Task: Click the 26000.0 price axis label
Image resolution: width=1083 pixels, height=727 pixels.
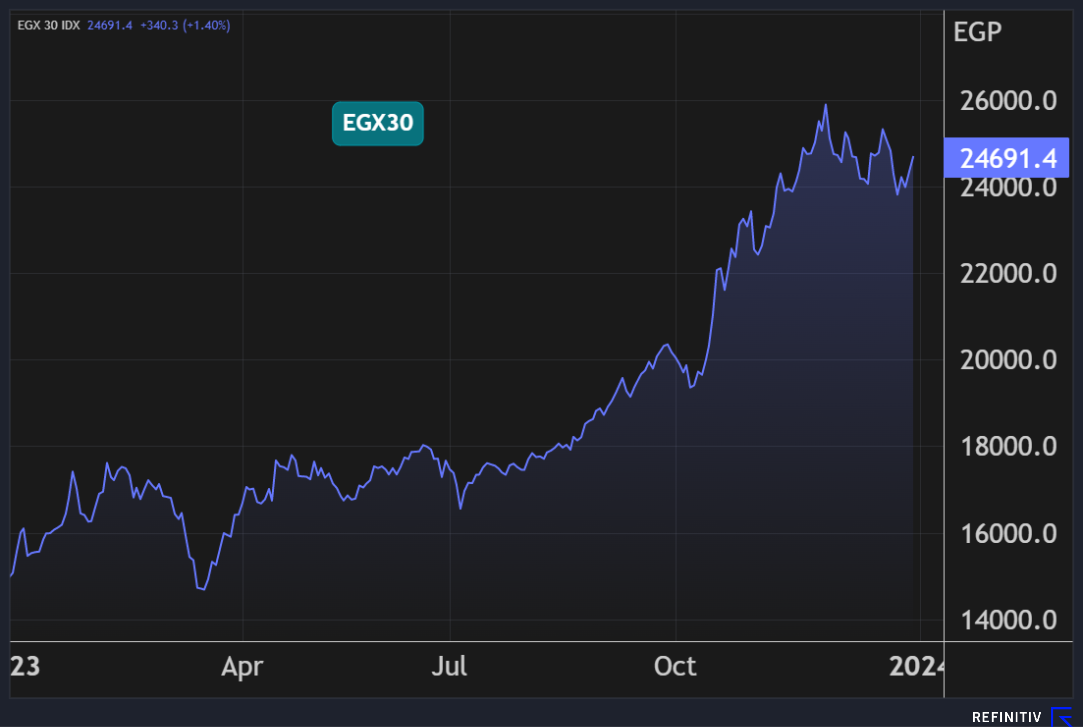Action: tap(1007, 102)
